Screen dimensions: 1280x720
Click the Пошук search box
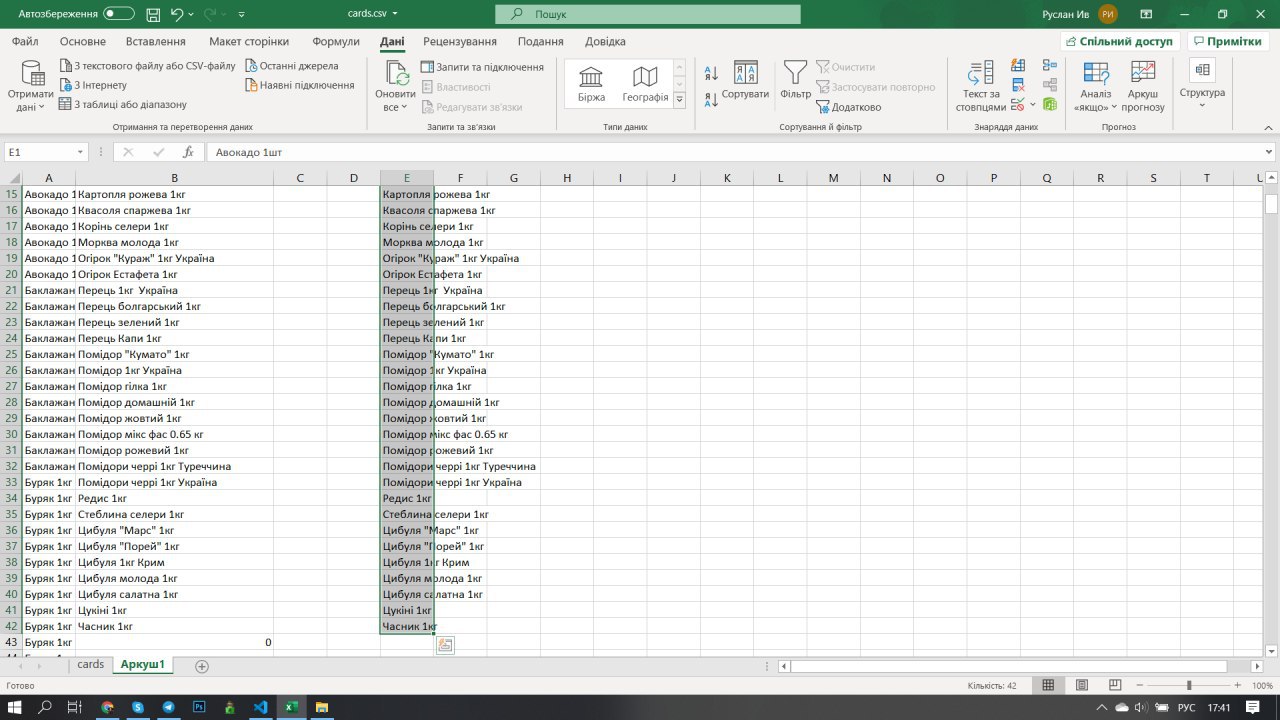[x=647, y=14]
